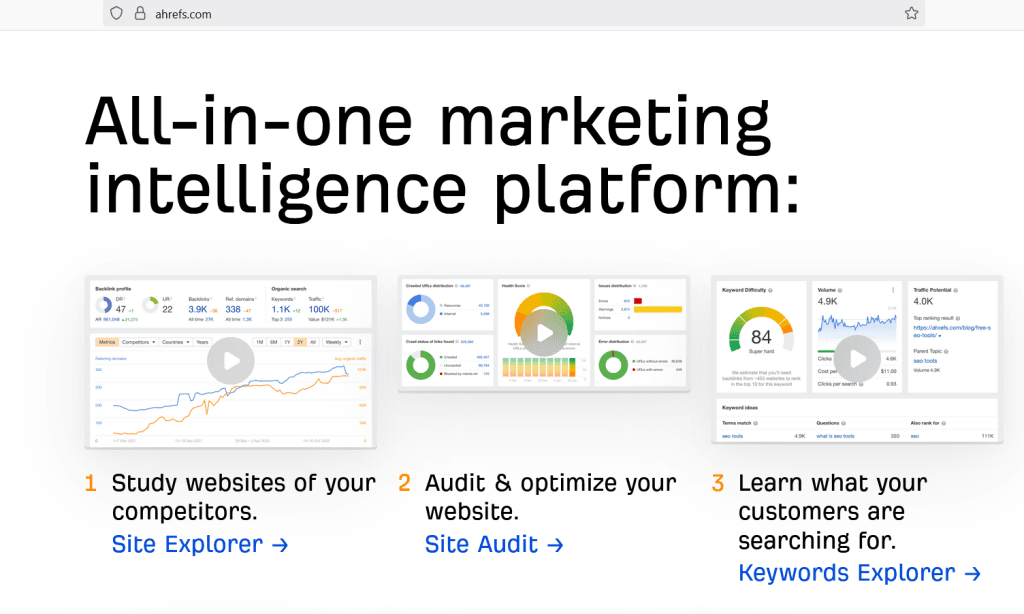
Task: Click the Keyword Difficulty info icon
Action: click(x=770, y=290)
